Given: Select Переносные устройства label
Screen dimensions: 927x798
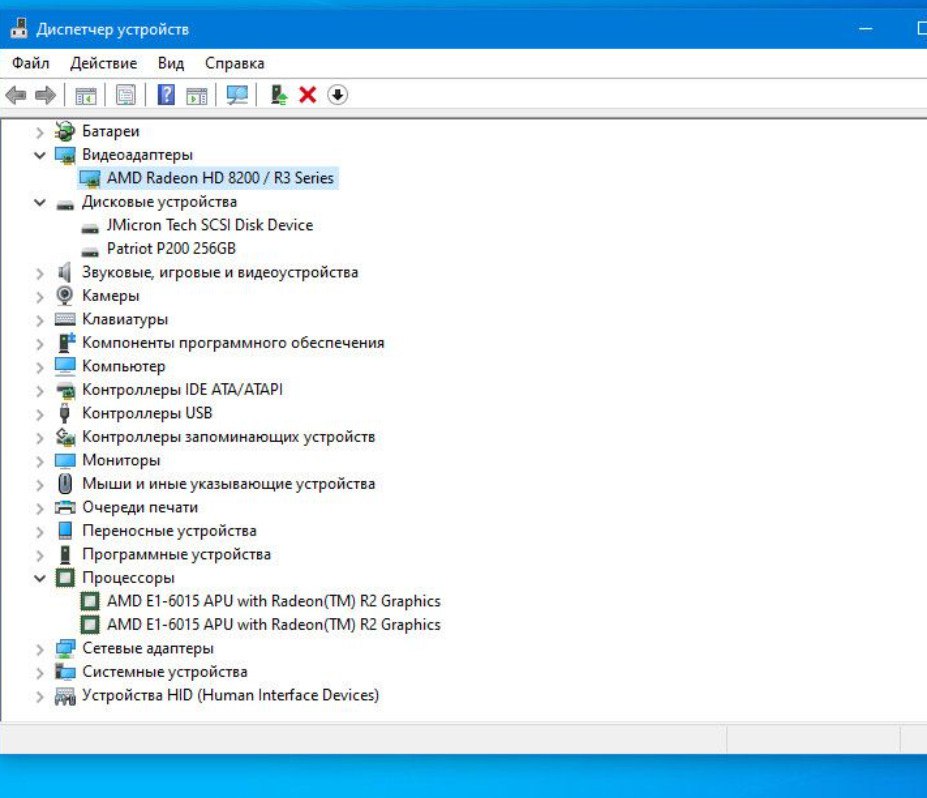Looking at the screenshot, I should coord(169,531).
